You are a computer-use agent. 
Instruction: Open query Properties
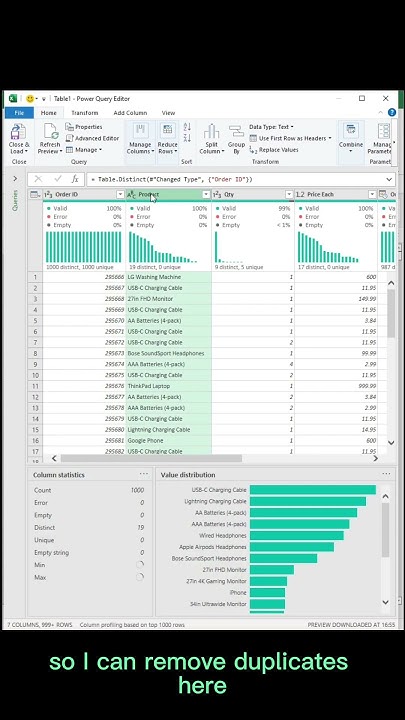click(84, 127)
